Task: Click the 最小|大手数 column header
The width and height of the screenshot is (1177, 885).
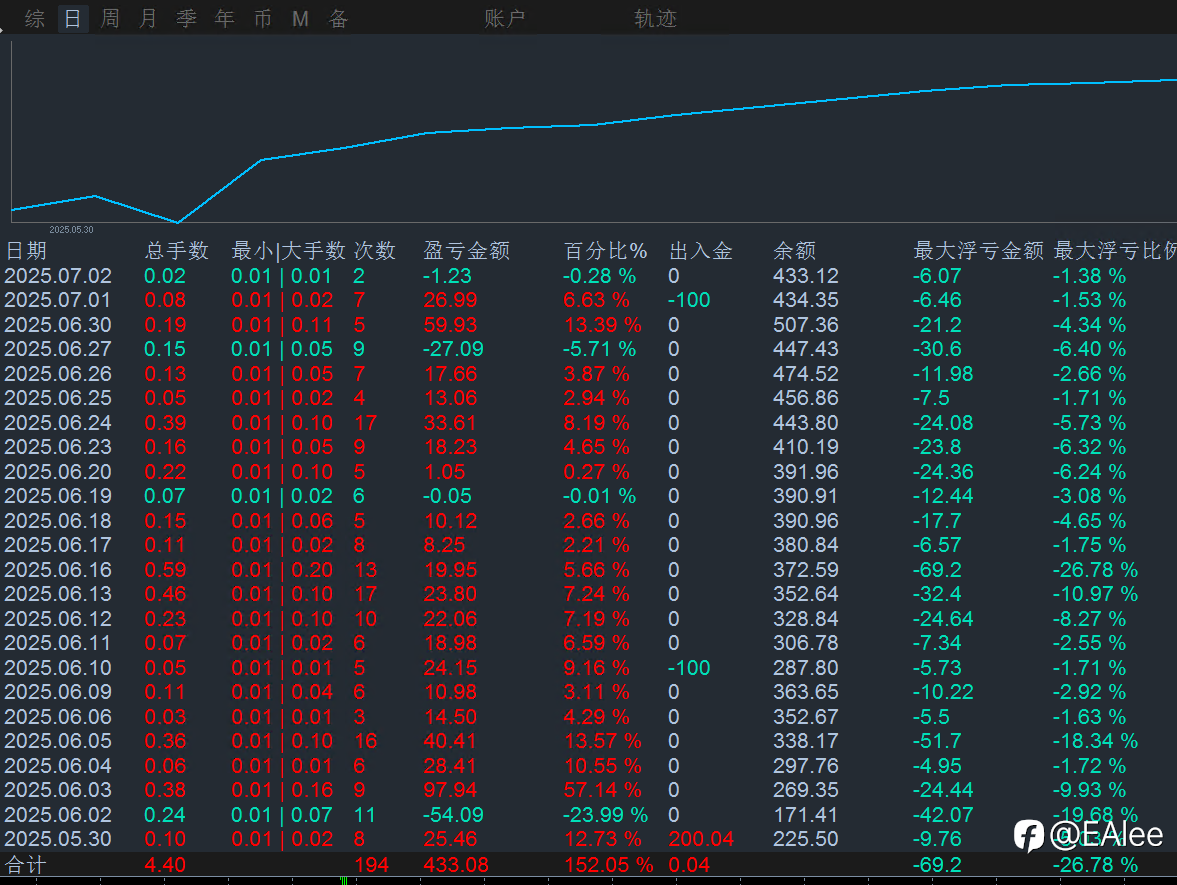Action: click(288, 250)
